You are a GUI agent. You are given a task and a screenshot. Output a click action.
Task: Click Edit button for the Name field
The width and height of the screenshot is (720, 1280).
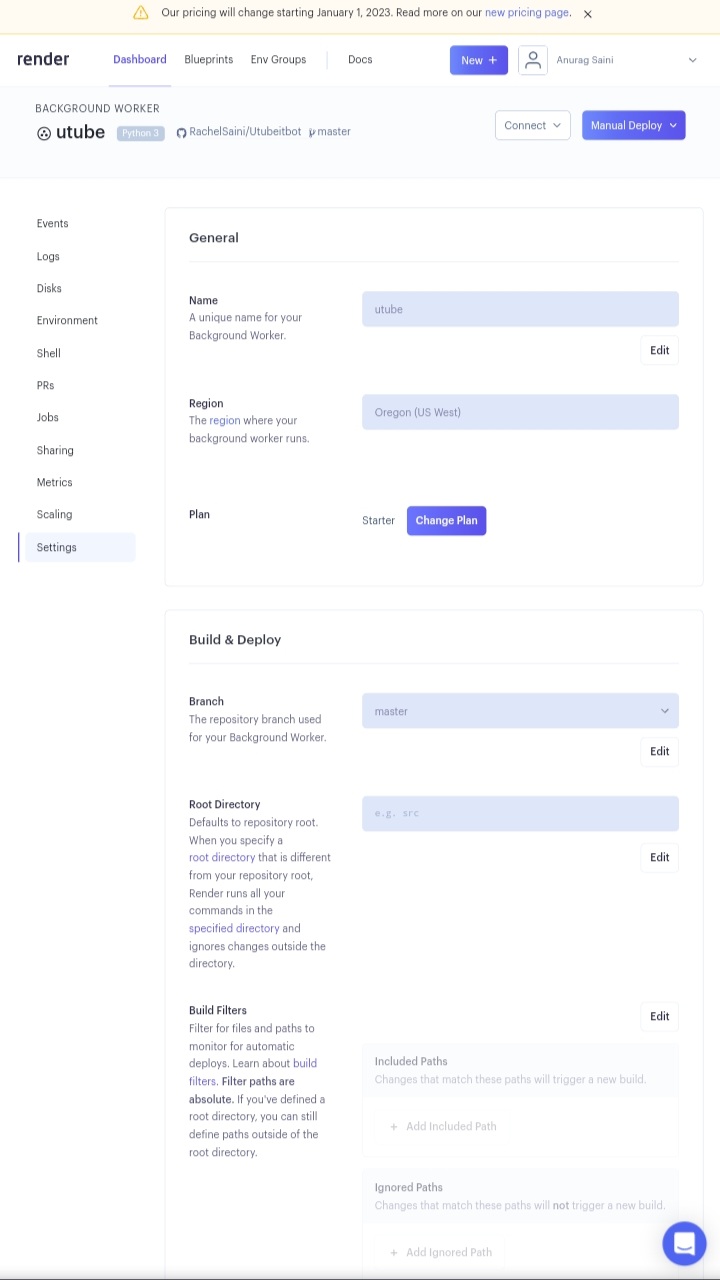pyautogui.click(x=659, y=350)
